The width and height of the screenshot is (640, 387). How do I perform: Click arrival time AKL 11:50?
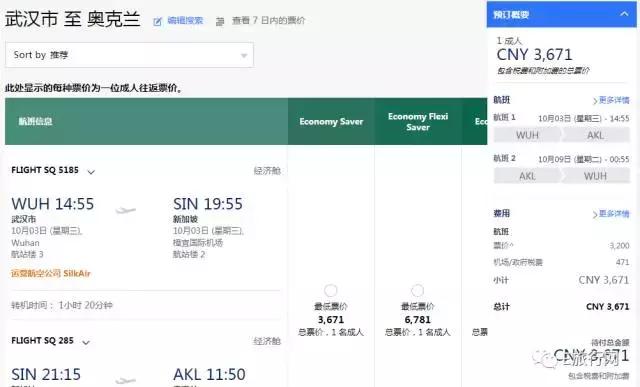(x=209, y=374)
